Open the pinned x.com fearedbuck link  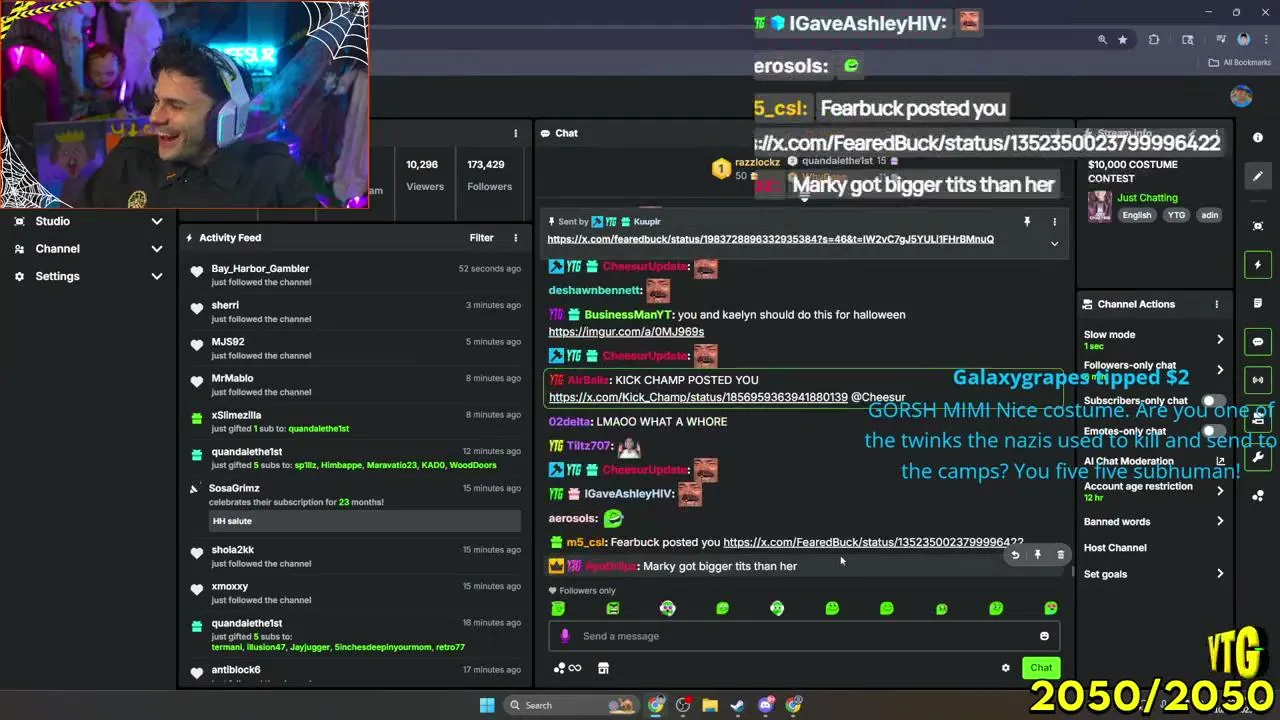tap(770, 240)
